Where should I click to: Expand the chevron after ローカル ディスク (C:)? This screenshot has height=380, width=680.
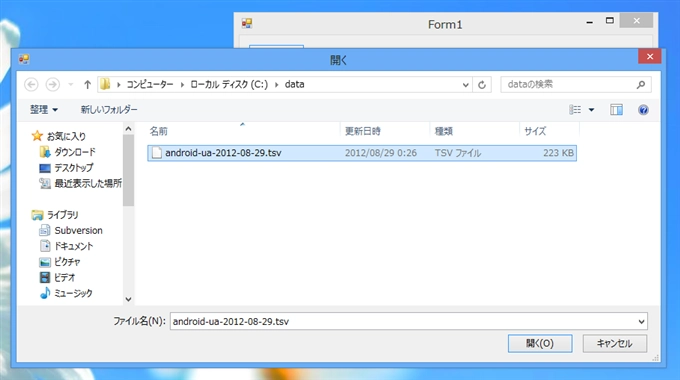(276, 85)
